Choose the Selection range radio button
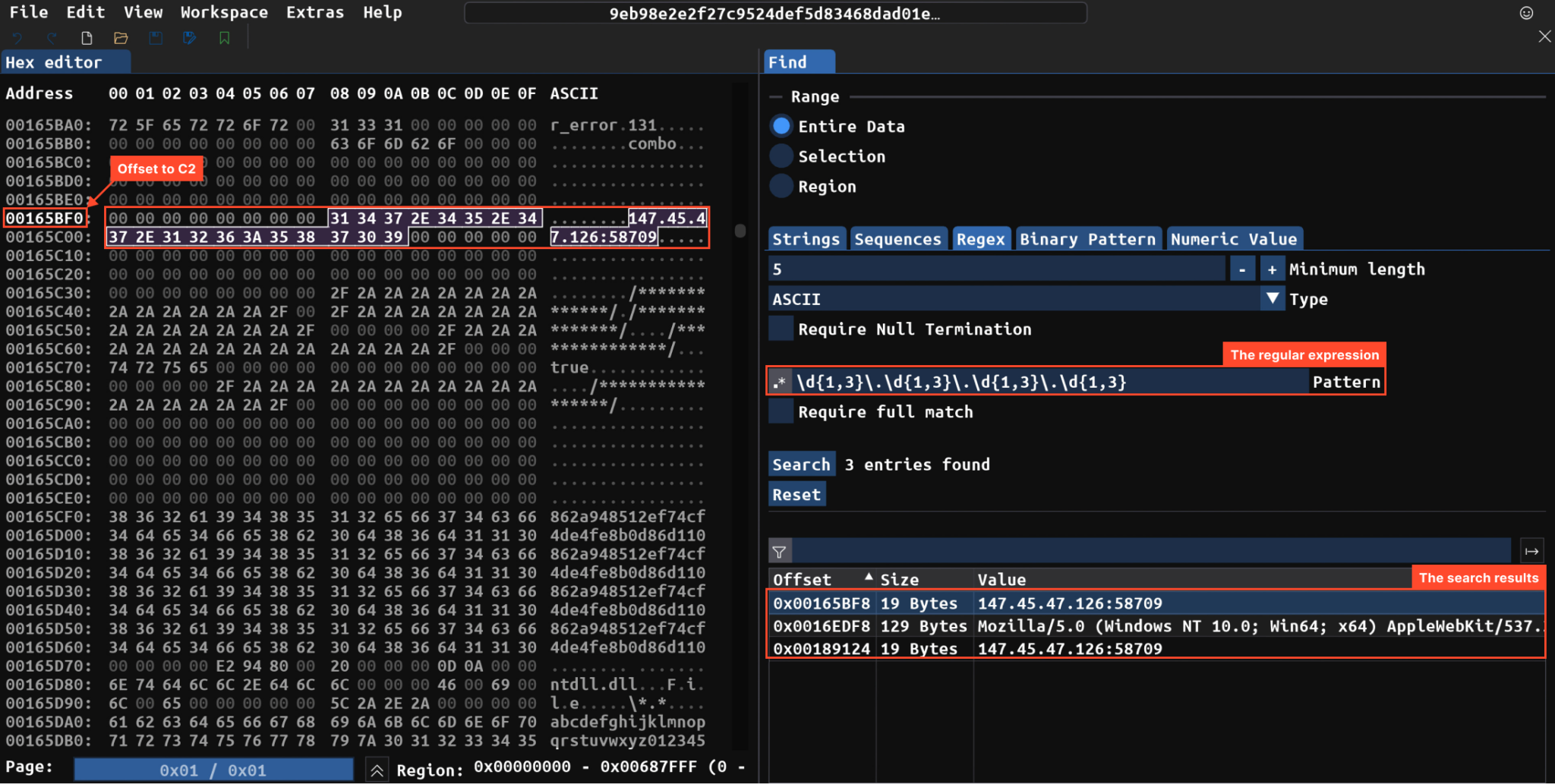The height and width of the screenshot is (784, 1555). coord(781,156)
